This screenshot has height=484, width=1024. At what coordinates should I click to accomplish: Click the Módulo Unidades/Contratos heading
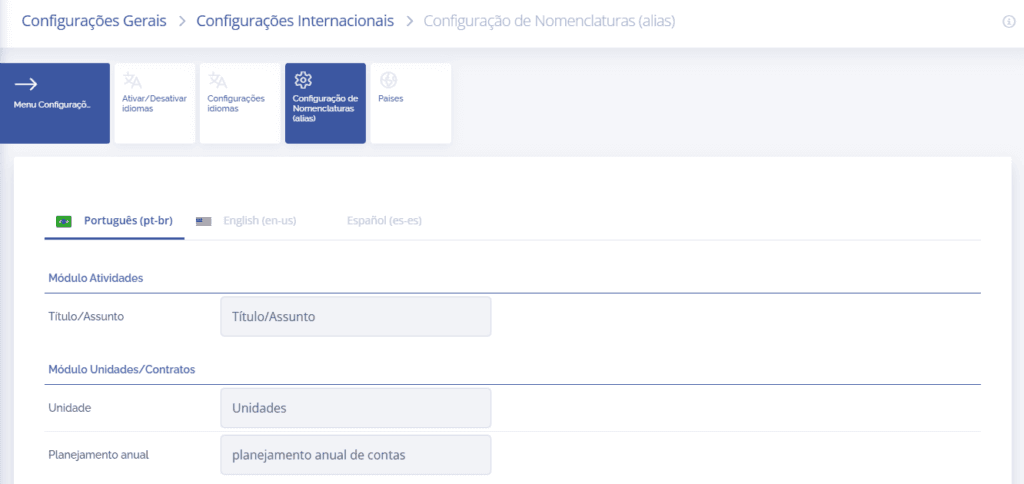(x=122, y=370)
